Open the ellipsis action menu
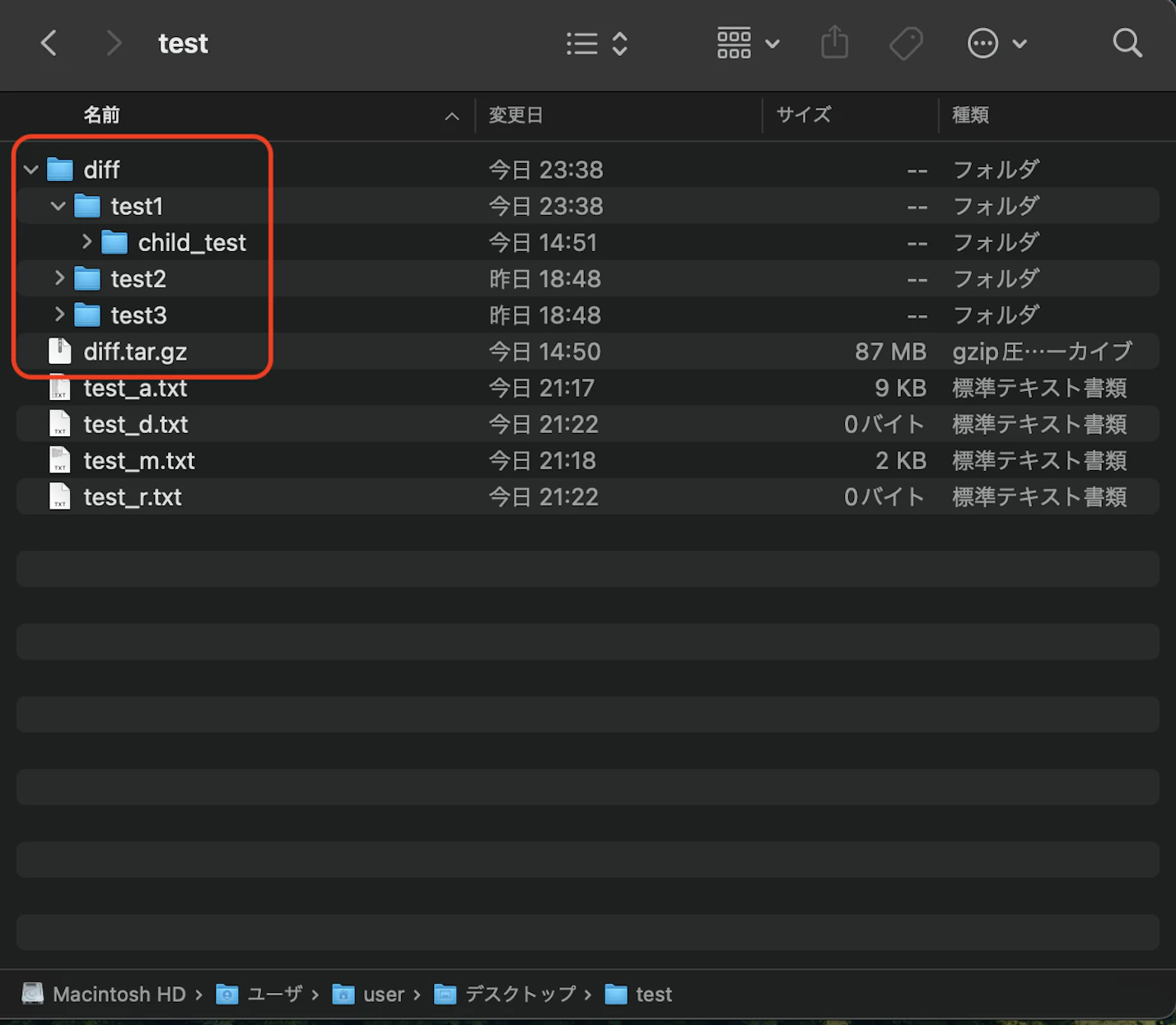The width and height of the screenshot is (1176, 1025). coord(996,43)
